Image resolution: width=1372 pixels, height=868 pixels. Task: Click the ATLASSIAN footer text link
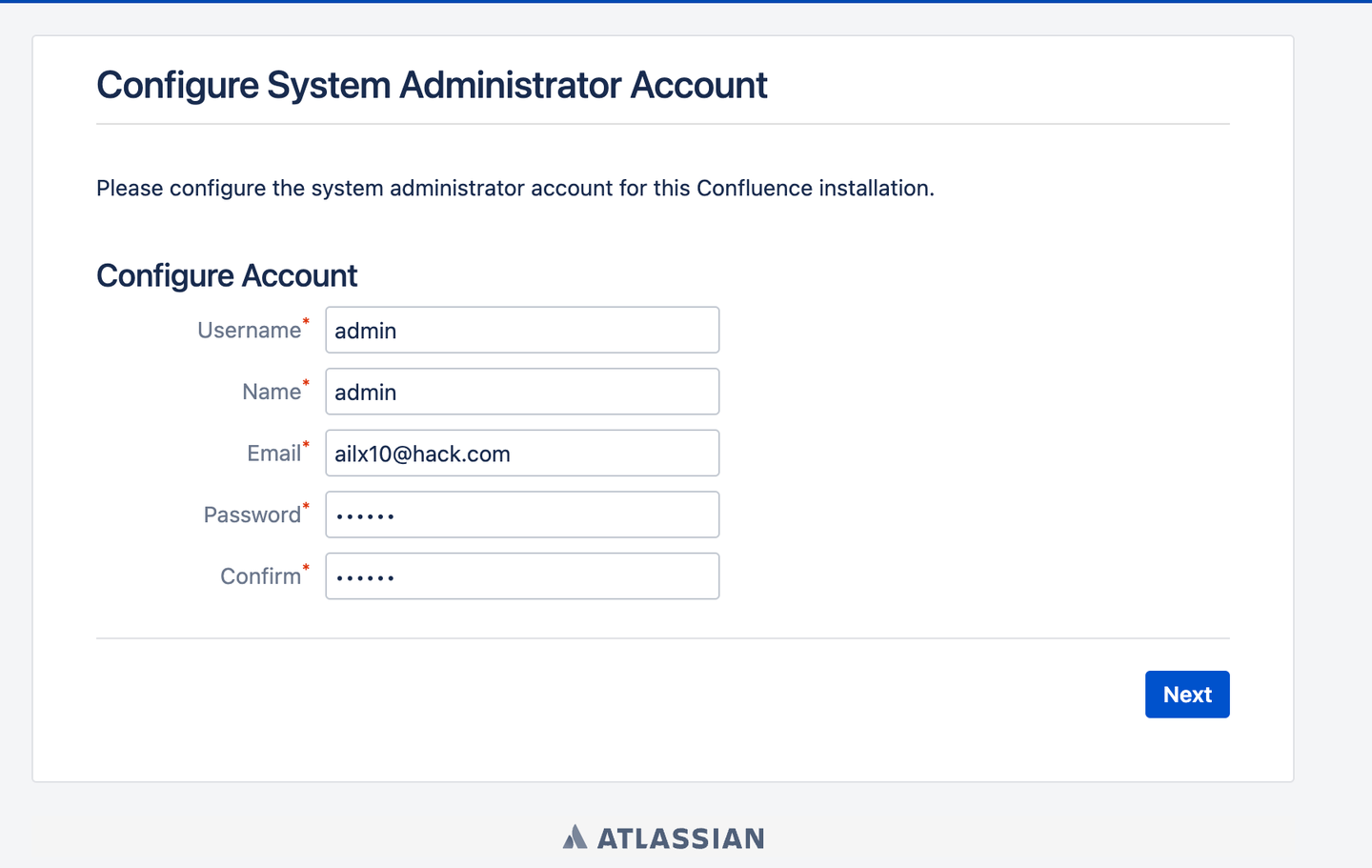tap(681, 838)
